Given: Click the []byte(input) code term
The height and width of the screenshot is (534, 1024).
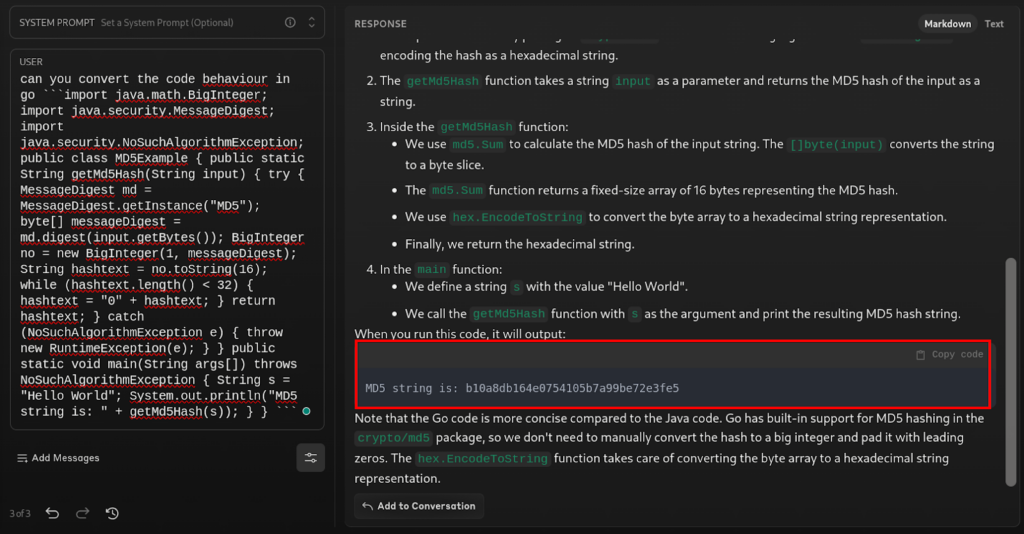Looking at the screenshot, I should (x=836, y=145).
